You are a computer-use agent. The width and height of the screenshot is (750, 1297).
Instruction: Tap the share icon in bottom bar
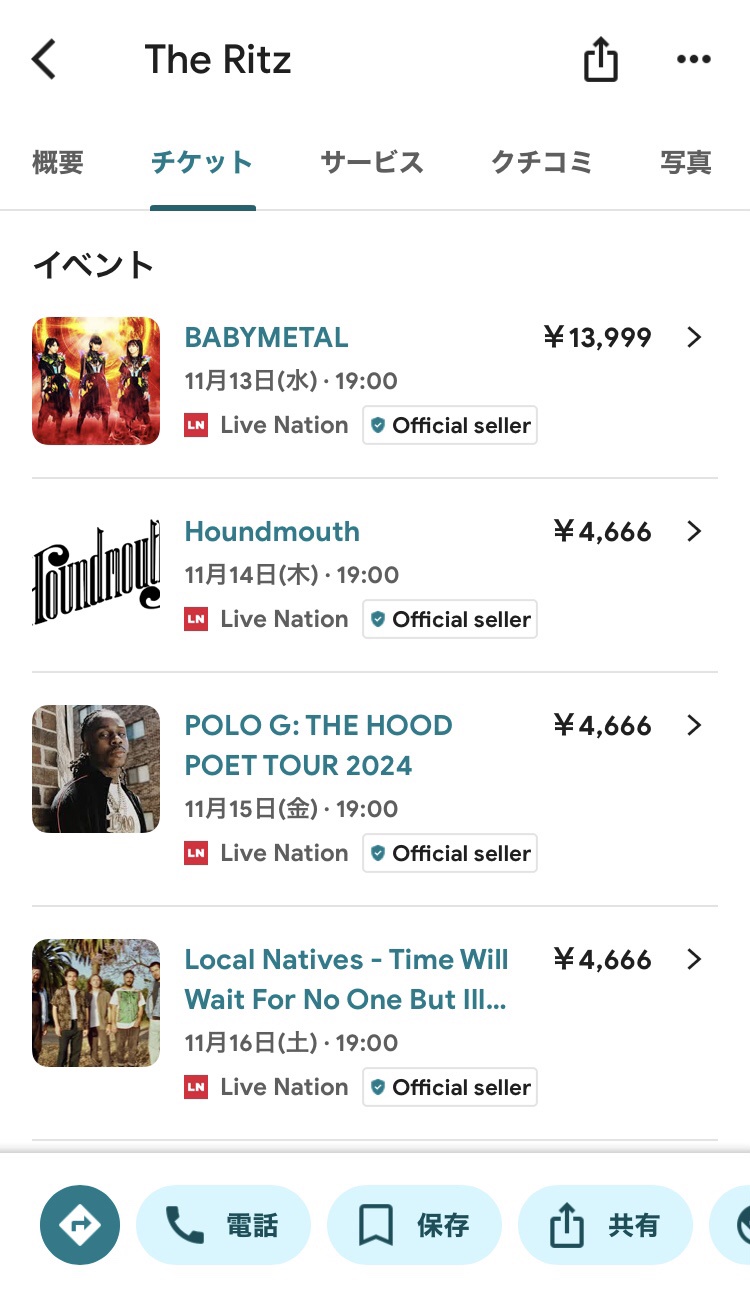pyautogui.click(x=567, y=1225)
